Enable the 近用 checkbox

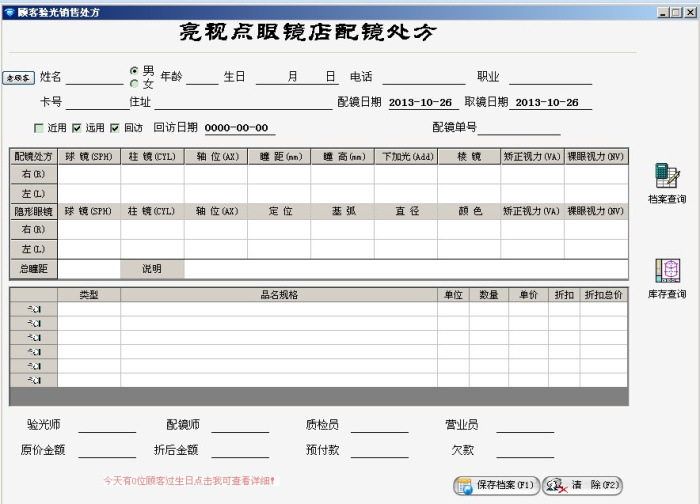tap(39, 128)
